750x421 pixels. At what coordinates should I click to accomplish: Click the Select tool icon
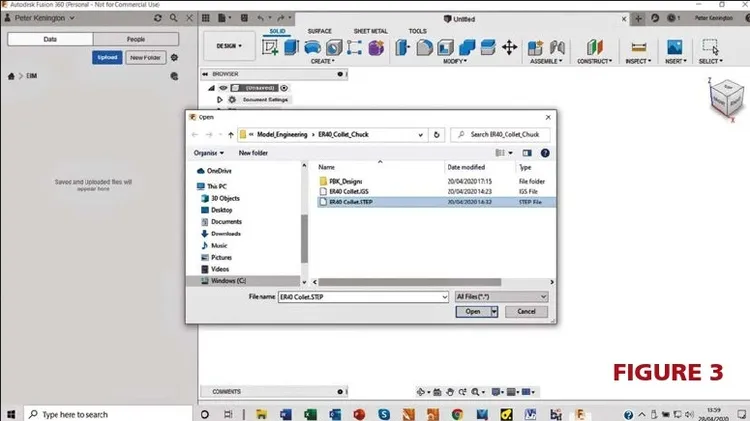[x=710, y=47]
